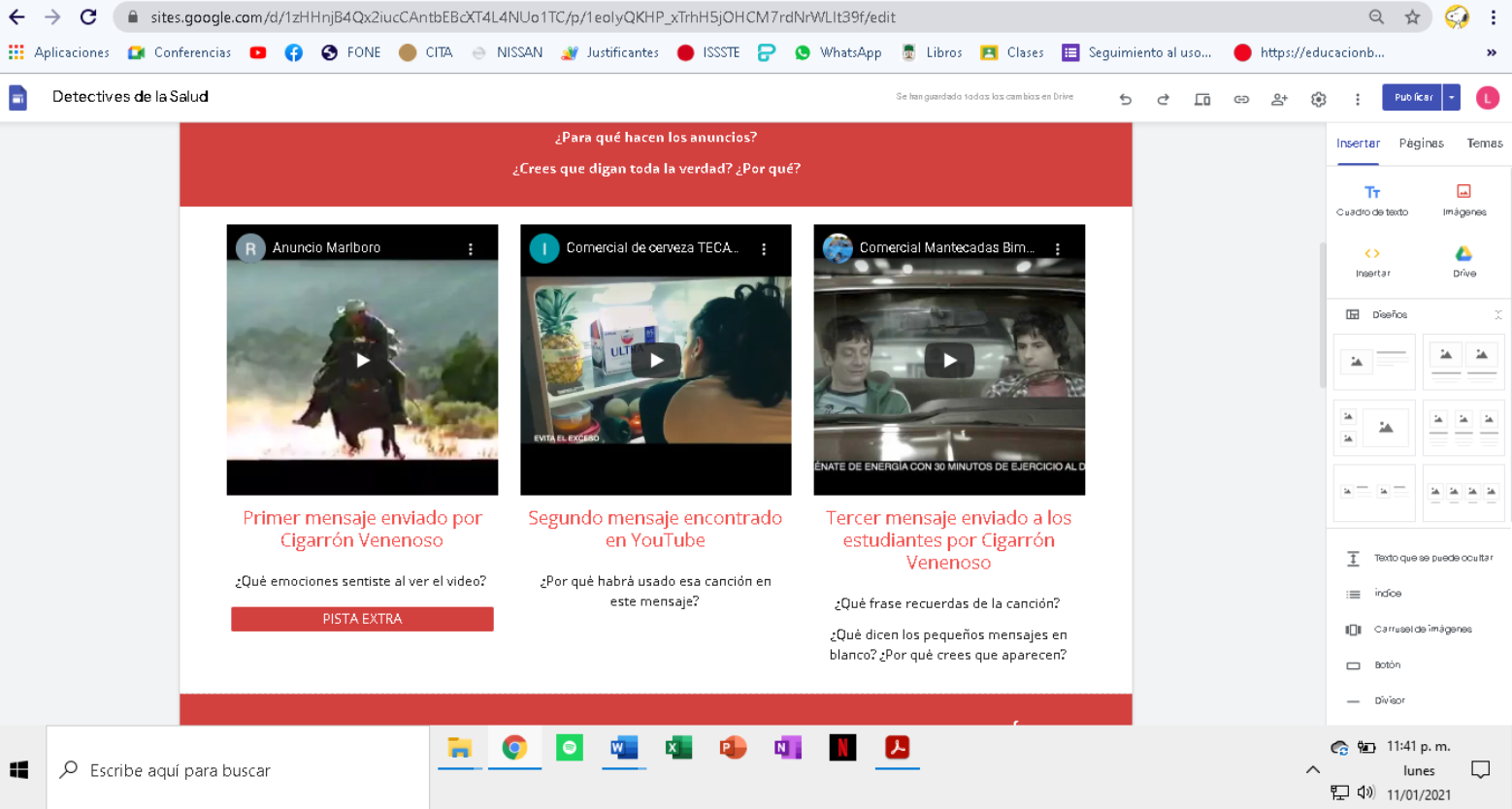Open Word from the taskbar
This screenshot has width=1512, height=809.
(x=623, y=748)
